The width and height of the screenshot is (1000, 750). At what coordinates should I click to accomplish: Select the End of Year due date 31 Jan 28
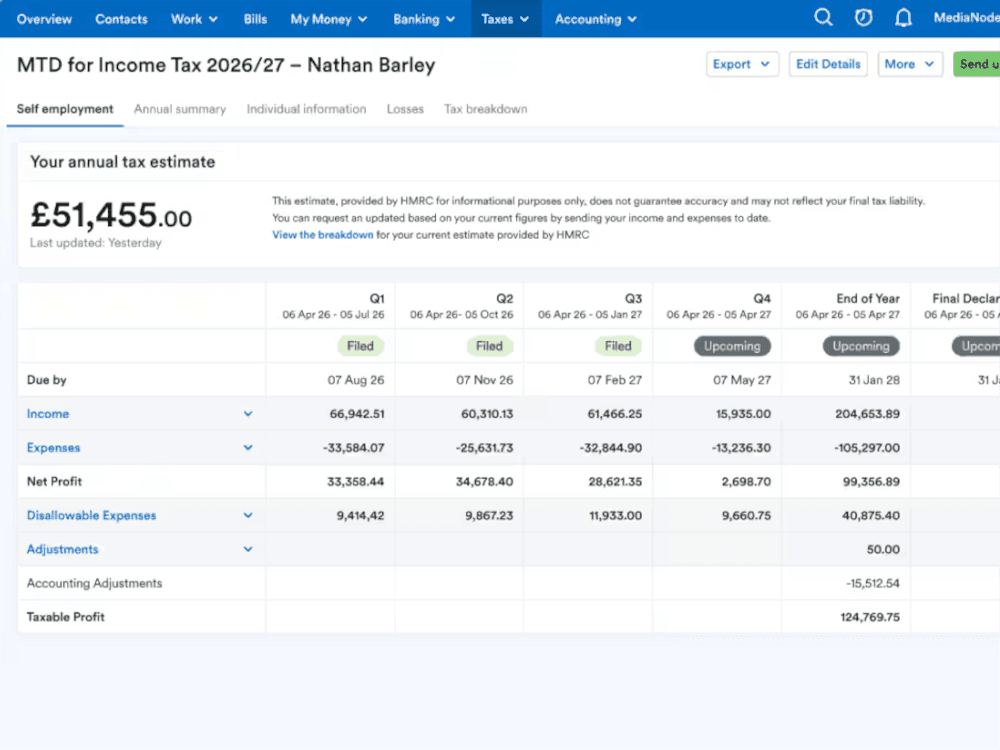click(x=874, y=380)
